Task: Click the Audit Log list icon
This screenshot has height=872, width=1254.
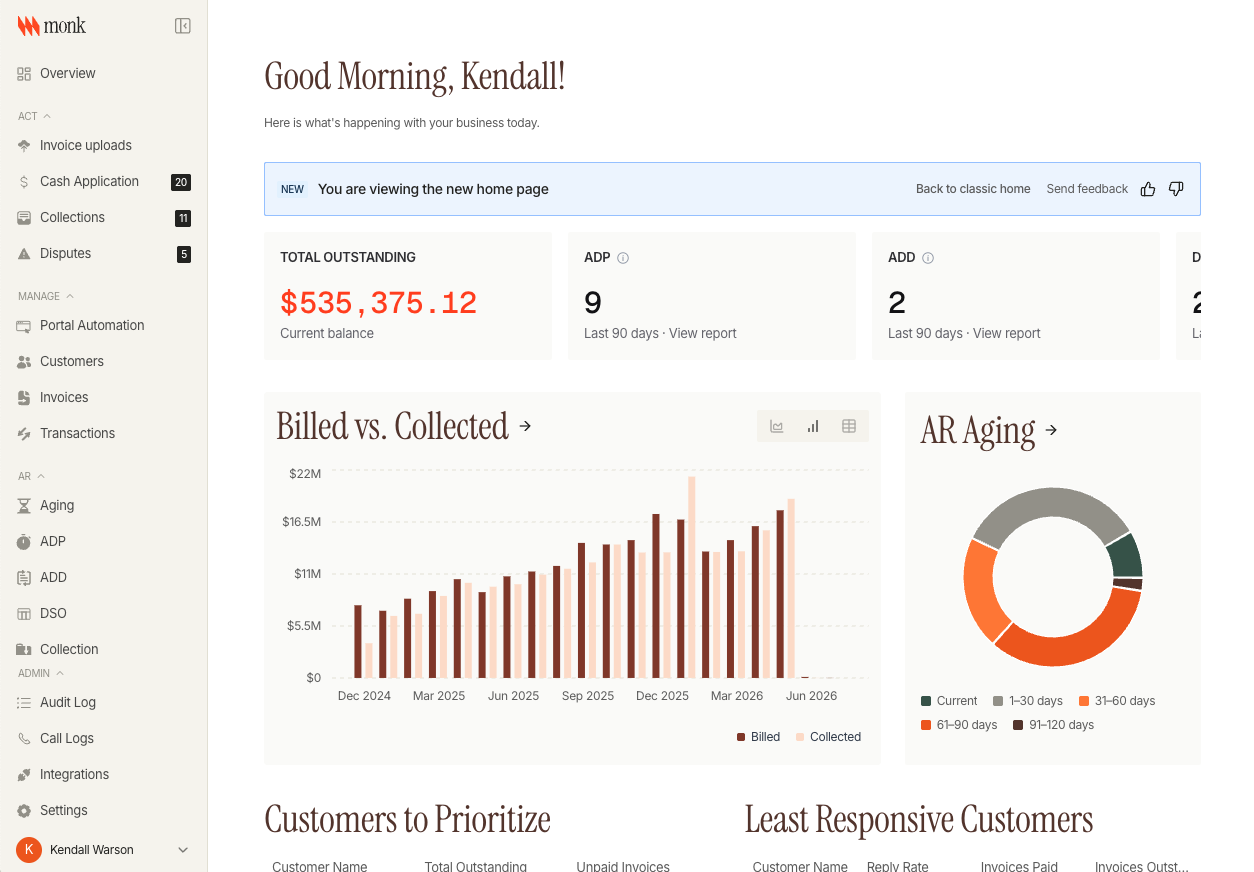Action: [x=24, y=703]
